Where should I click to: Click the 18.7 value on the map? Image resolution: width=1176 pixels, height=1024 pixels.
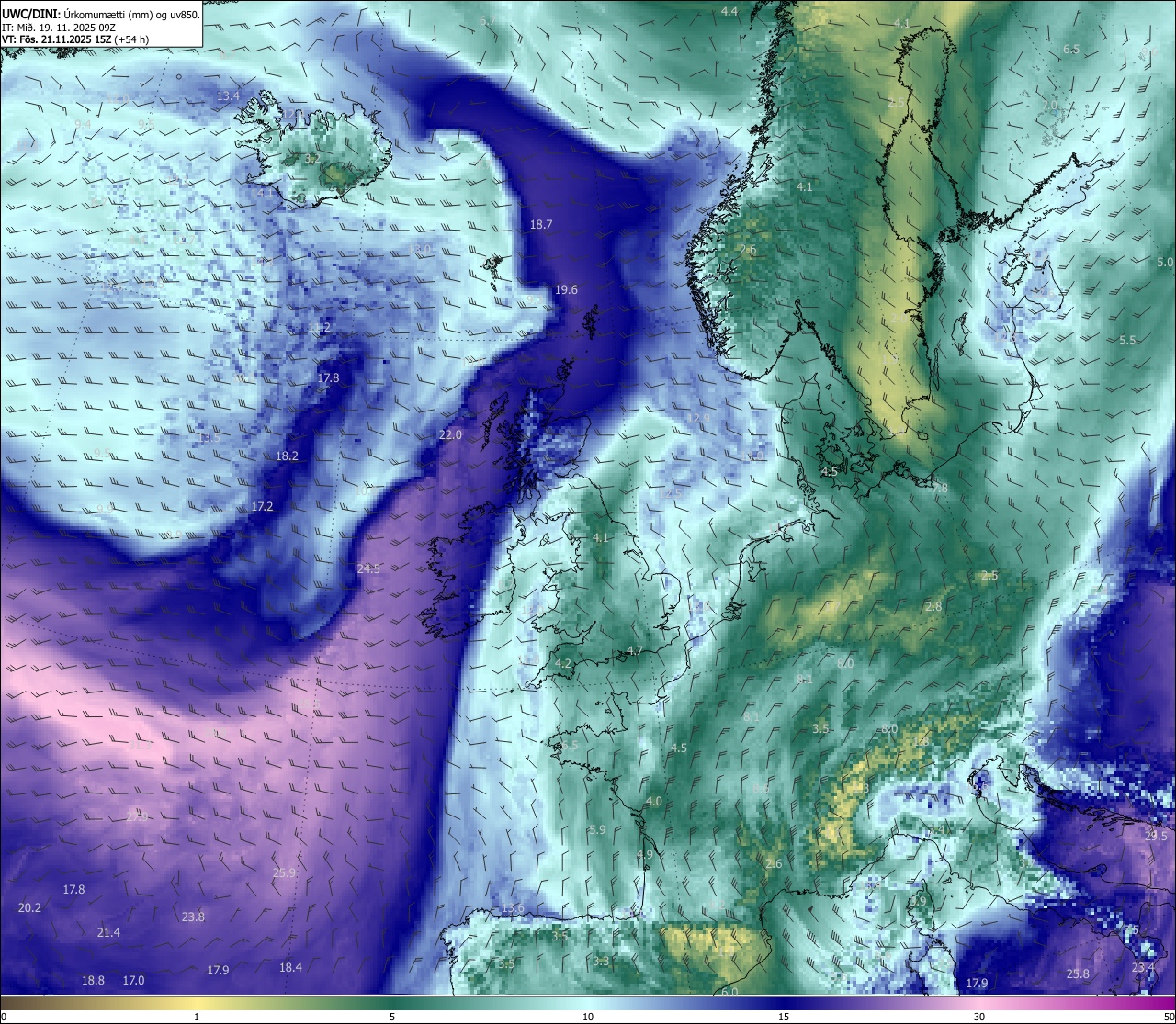tap(541, 225)
